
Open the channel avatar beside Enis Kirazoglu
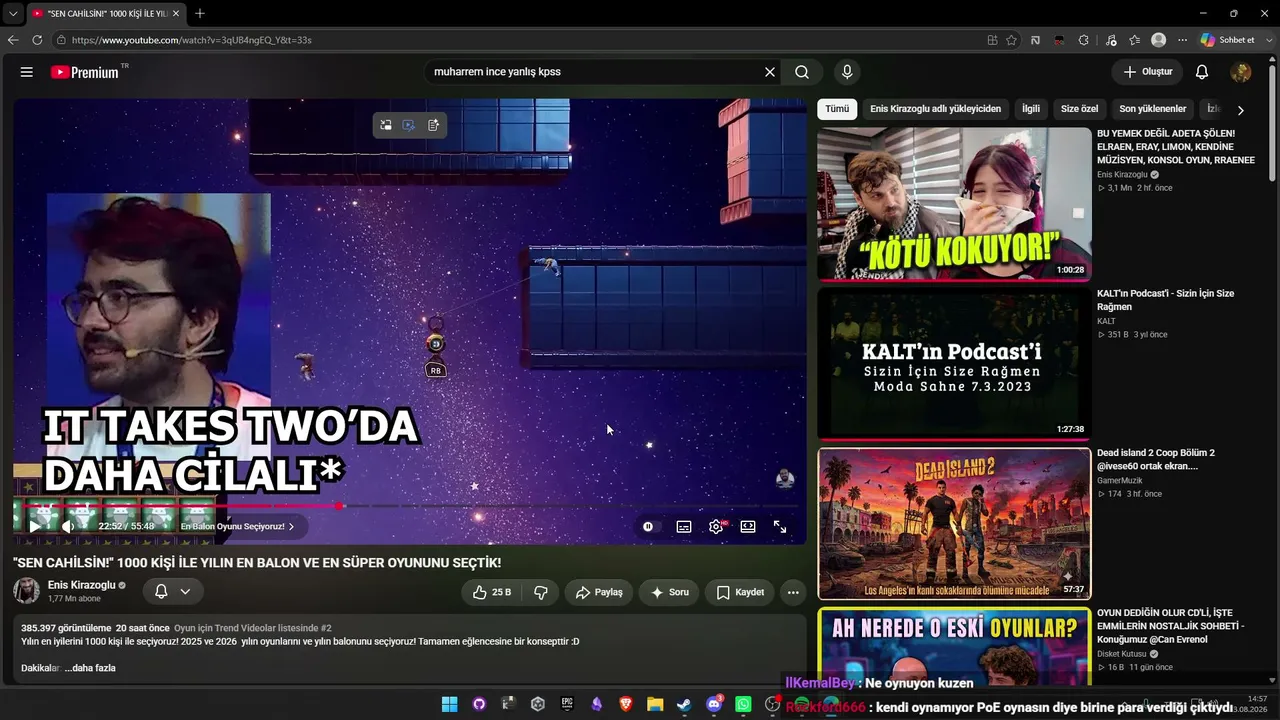(x=27, y=591)
